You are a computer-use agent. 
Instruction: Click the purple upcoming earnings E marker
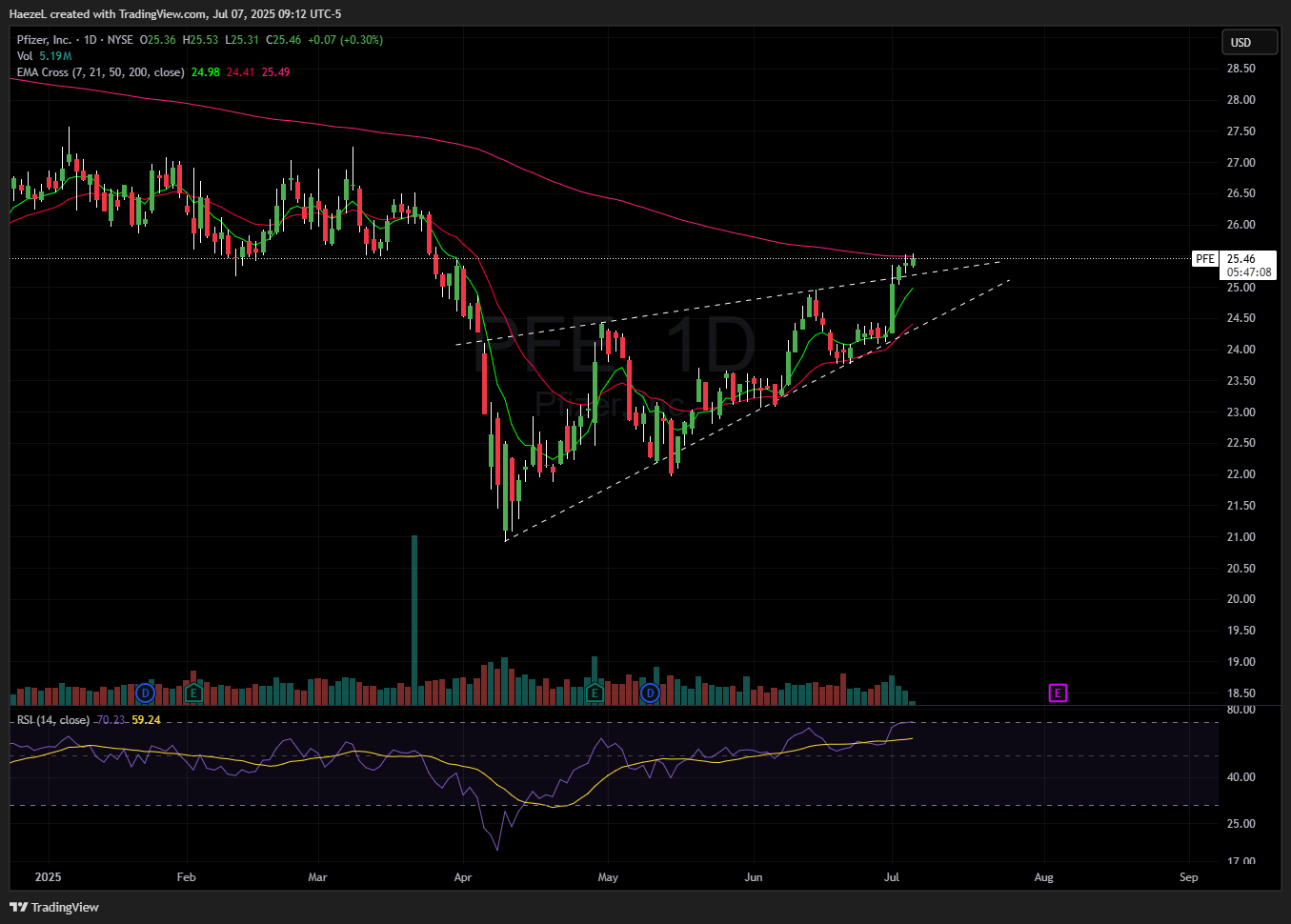[x=1058, y=693]
